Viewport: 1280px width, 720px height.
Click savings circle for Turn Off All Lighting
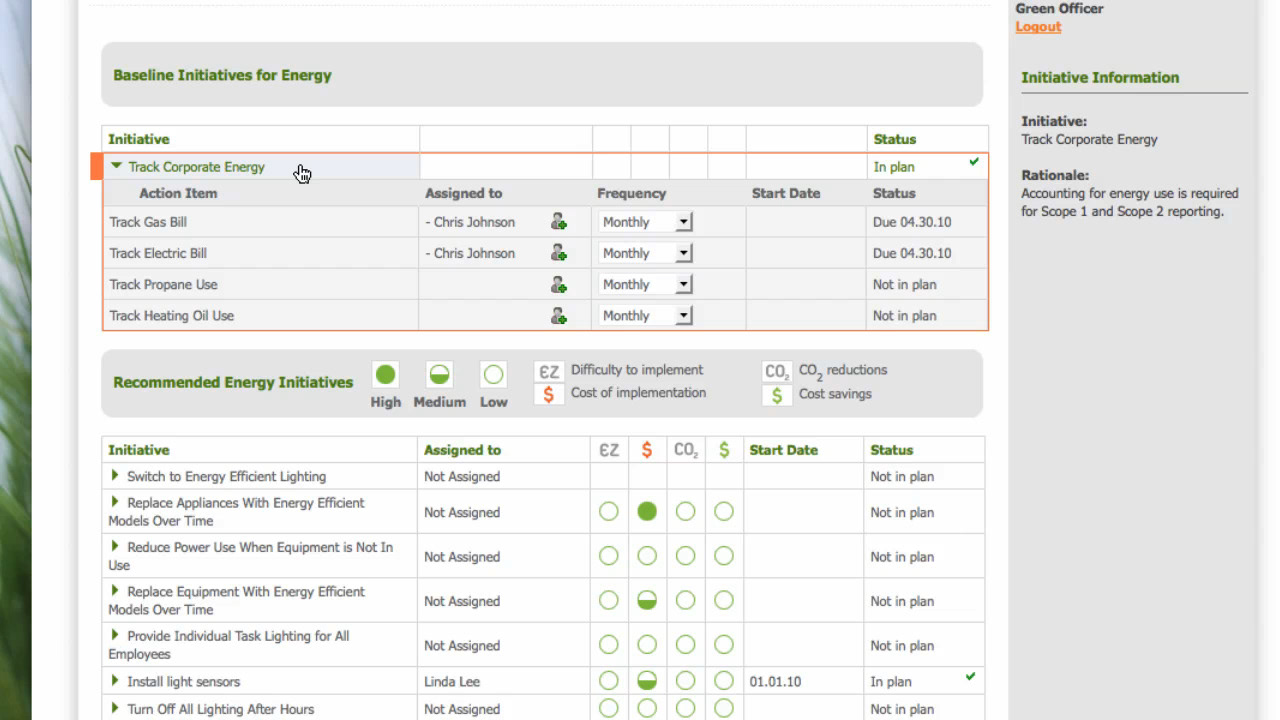click(724, 708)
